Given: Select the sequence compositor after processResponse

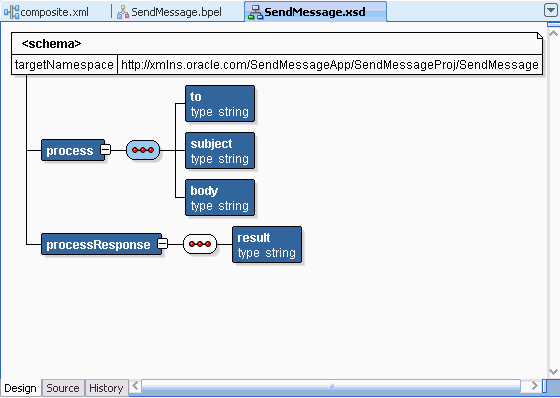Looking at the screenshot, I should 200,244.
